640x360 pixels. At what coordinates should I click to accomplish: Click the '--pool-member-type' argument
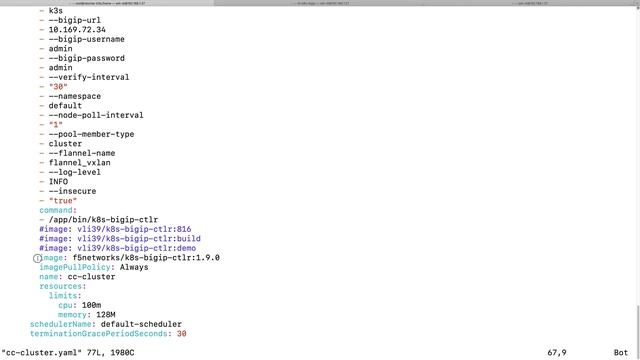[x=91, y=134]
